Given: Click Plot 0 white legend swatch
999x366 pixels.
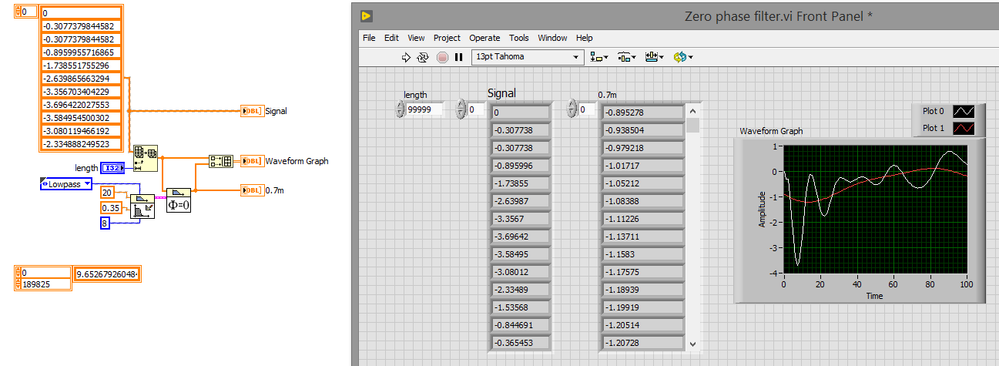Looking at the screenshot, I should point(963,111).
